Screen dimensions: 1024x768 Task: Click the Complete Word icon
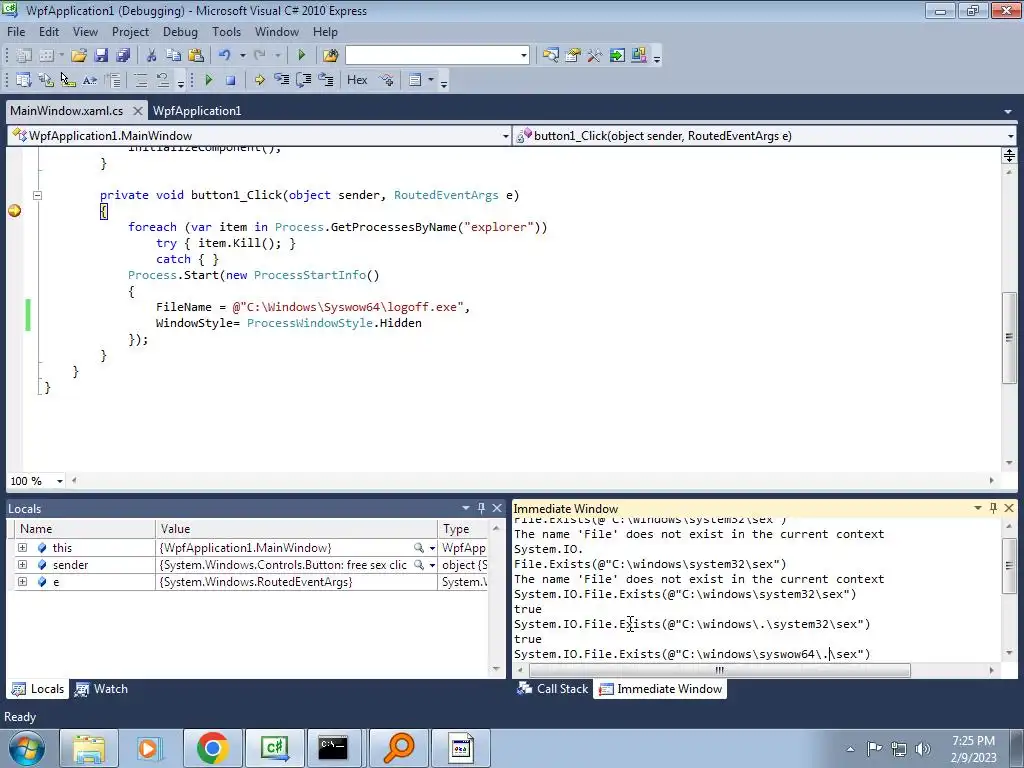(90, 80)
